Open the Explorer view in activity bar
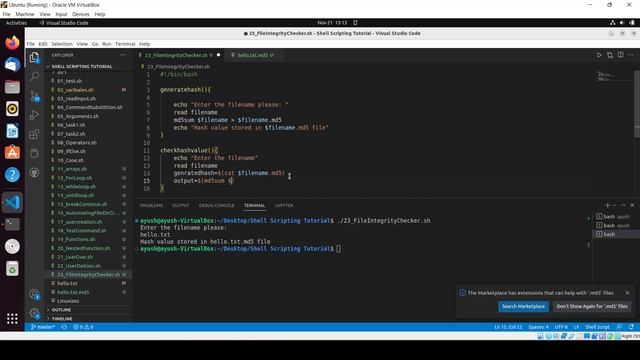640x360 pixels. [34, 58]
